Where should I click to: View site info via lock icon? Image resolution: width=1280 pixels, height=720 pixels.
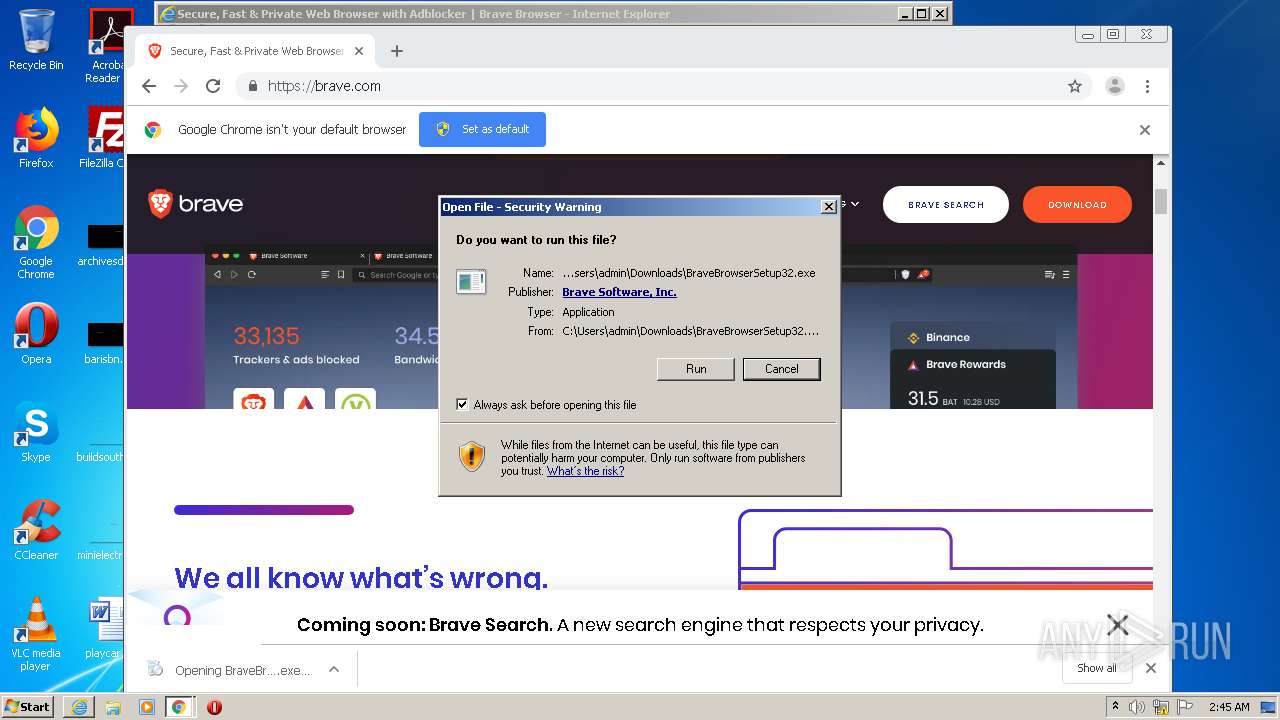[x=252, y=86]
